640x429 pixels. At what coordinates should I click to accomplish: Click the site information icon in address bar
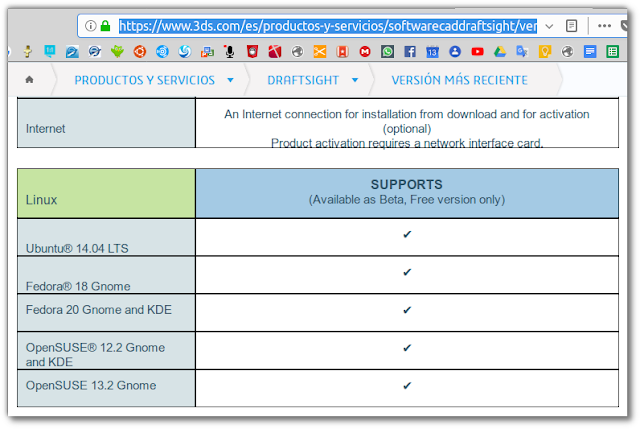(x=91, y=26)
